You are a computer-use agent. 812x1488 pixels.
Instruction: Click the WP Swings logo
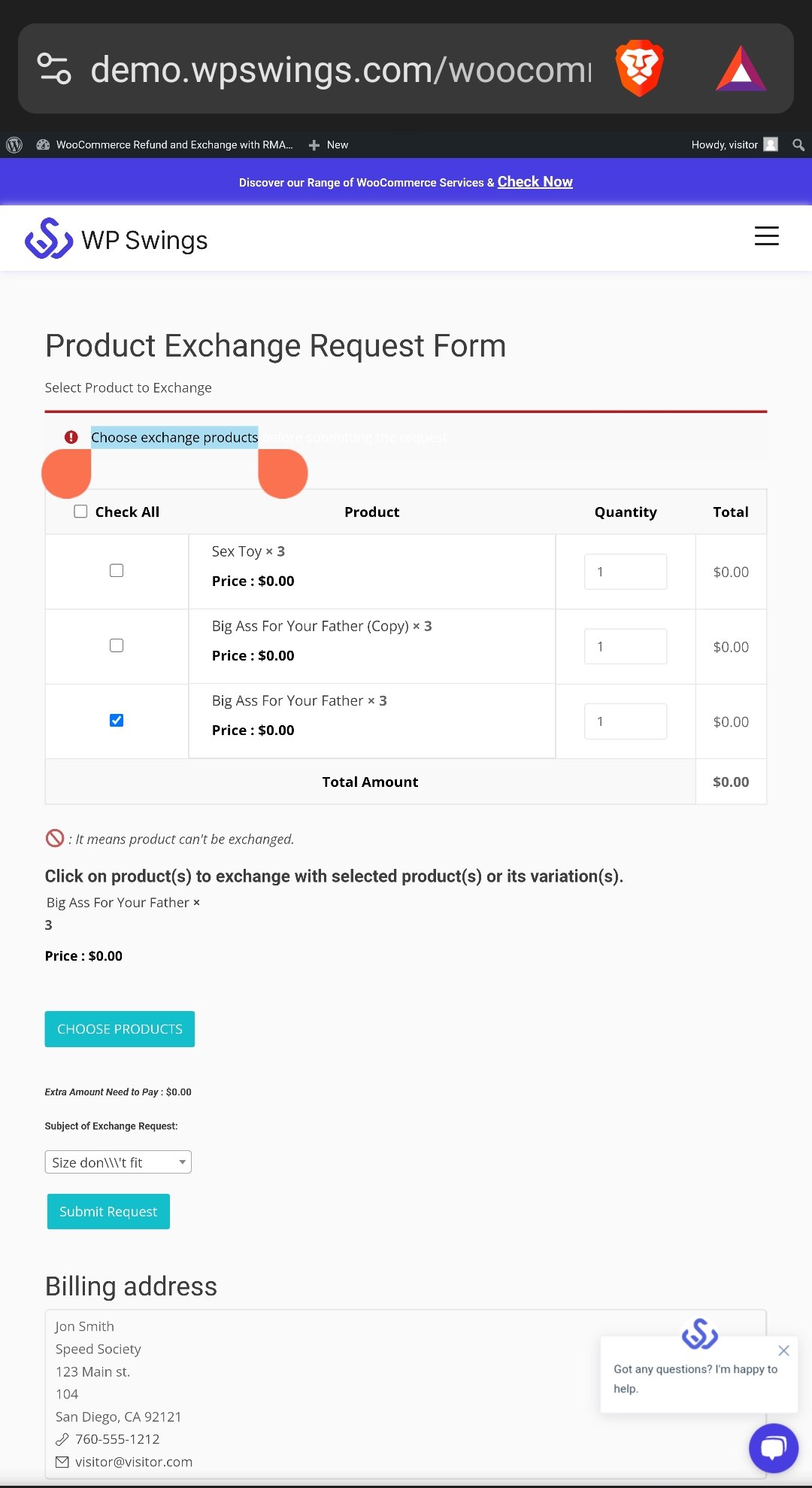tap(117, 239)
